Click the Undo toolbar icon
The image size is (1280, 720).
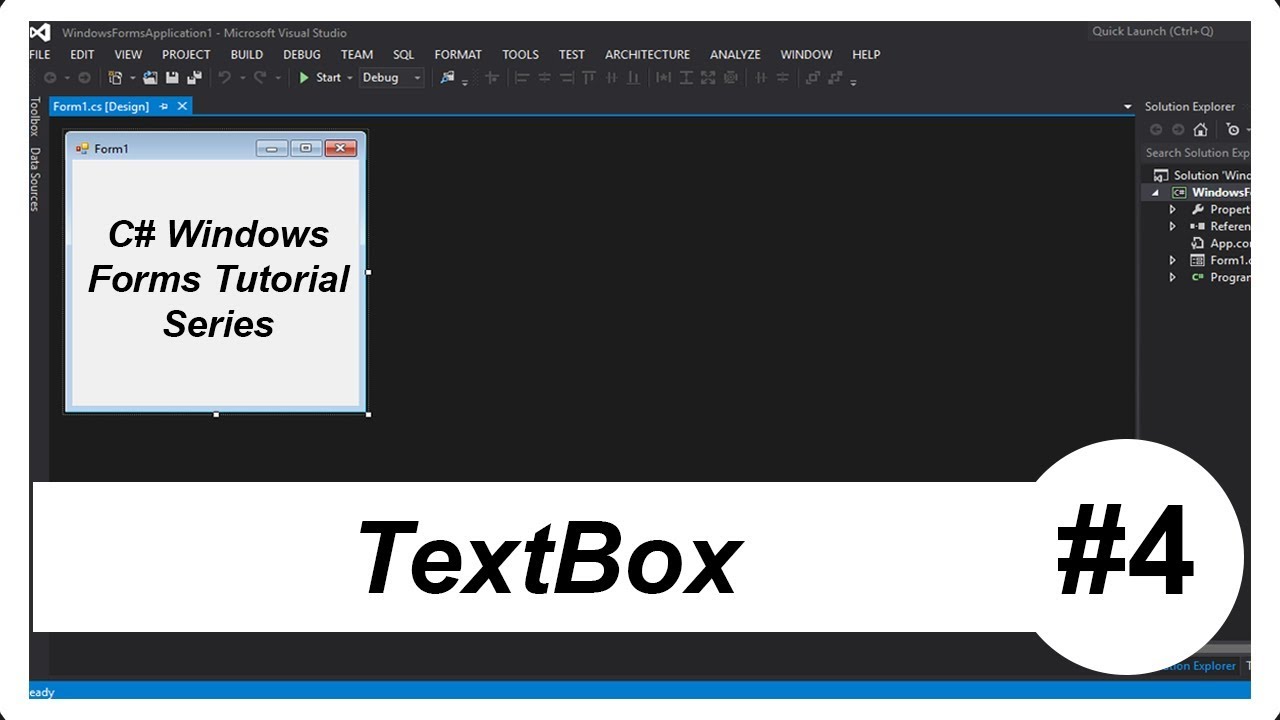(x=225, y=78)
